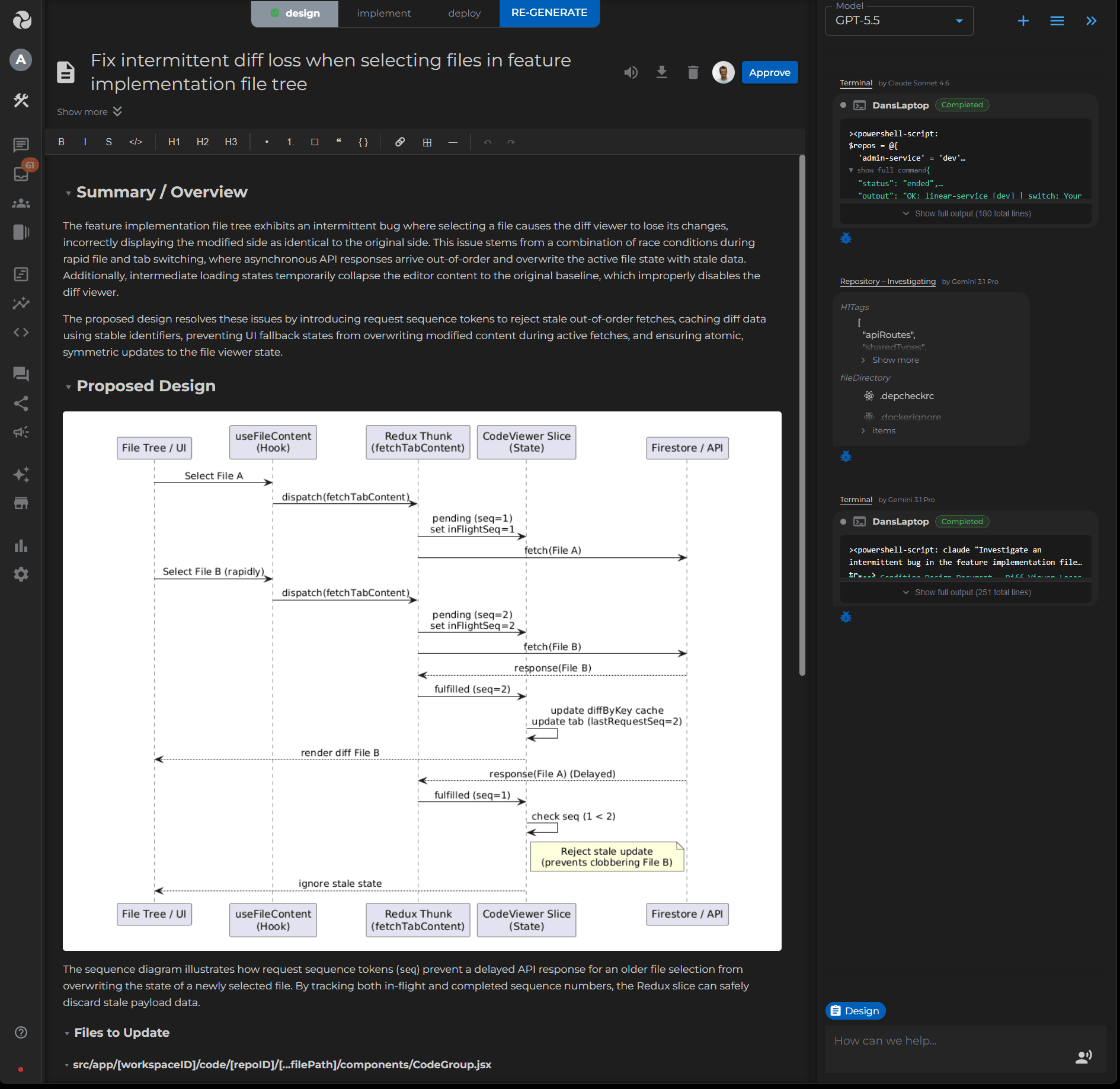This screenshot has height=1089, width=1120.
Task: Collapse the Files to Update section
Action: (x=67, y=1033)
